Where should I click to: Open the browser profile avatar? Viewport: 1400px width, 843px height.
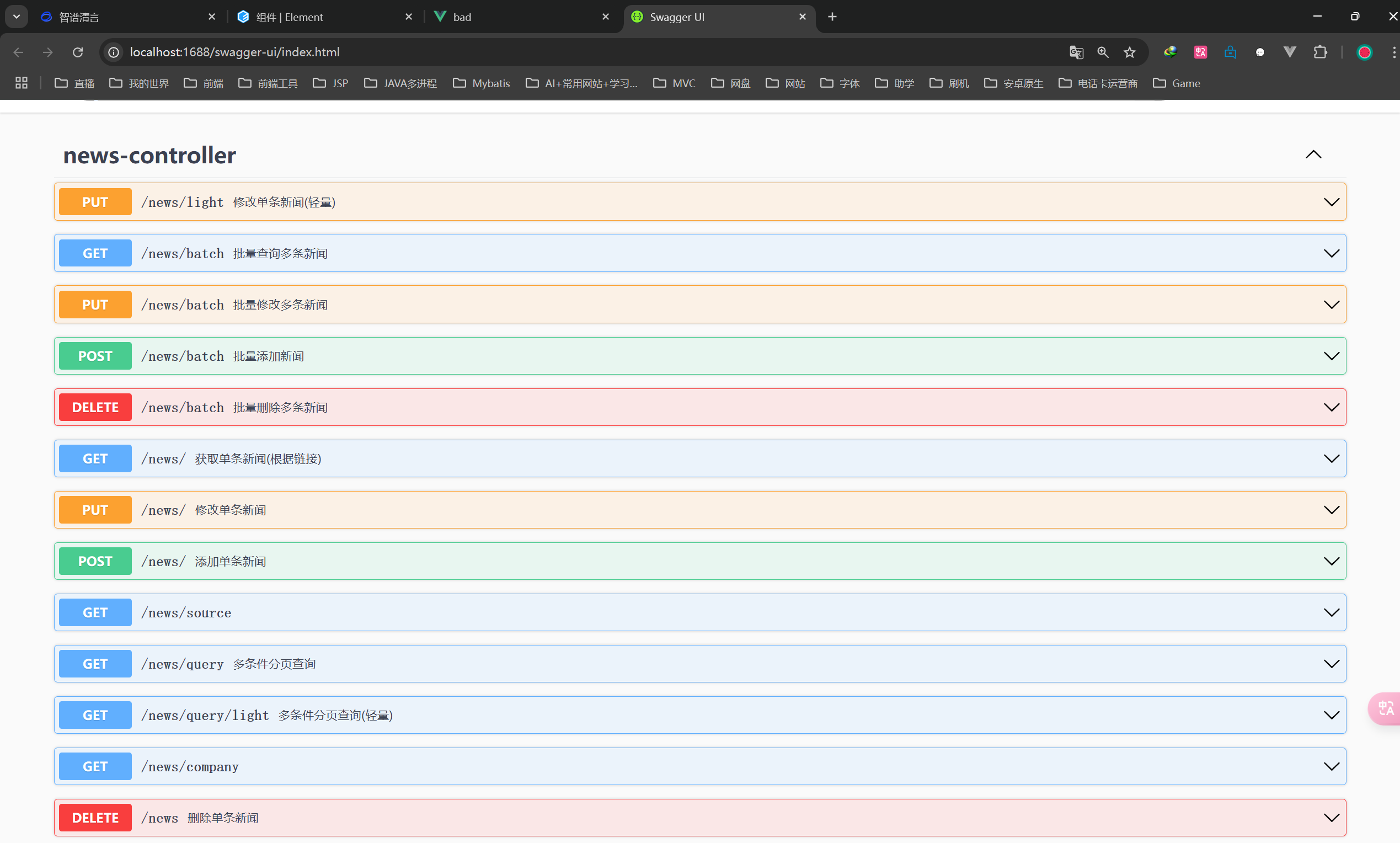coord(1364,52)
